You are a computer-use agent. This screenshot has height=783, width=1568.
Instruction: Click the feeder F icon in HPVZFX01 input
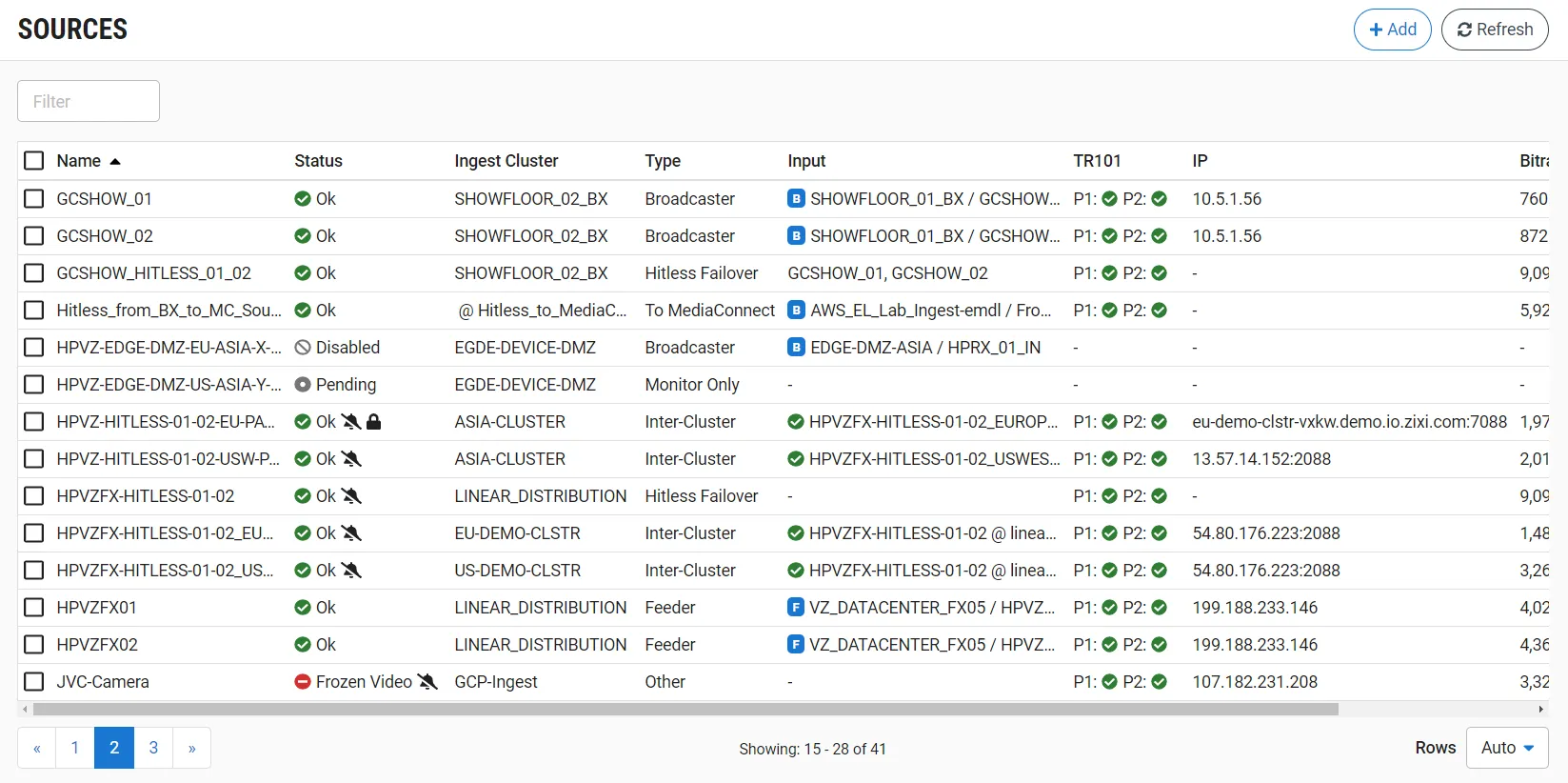[796, 607]
